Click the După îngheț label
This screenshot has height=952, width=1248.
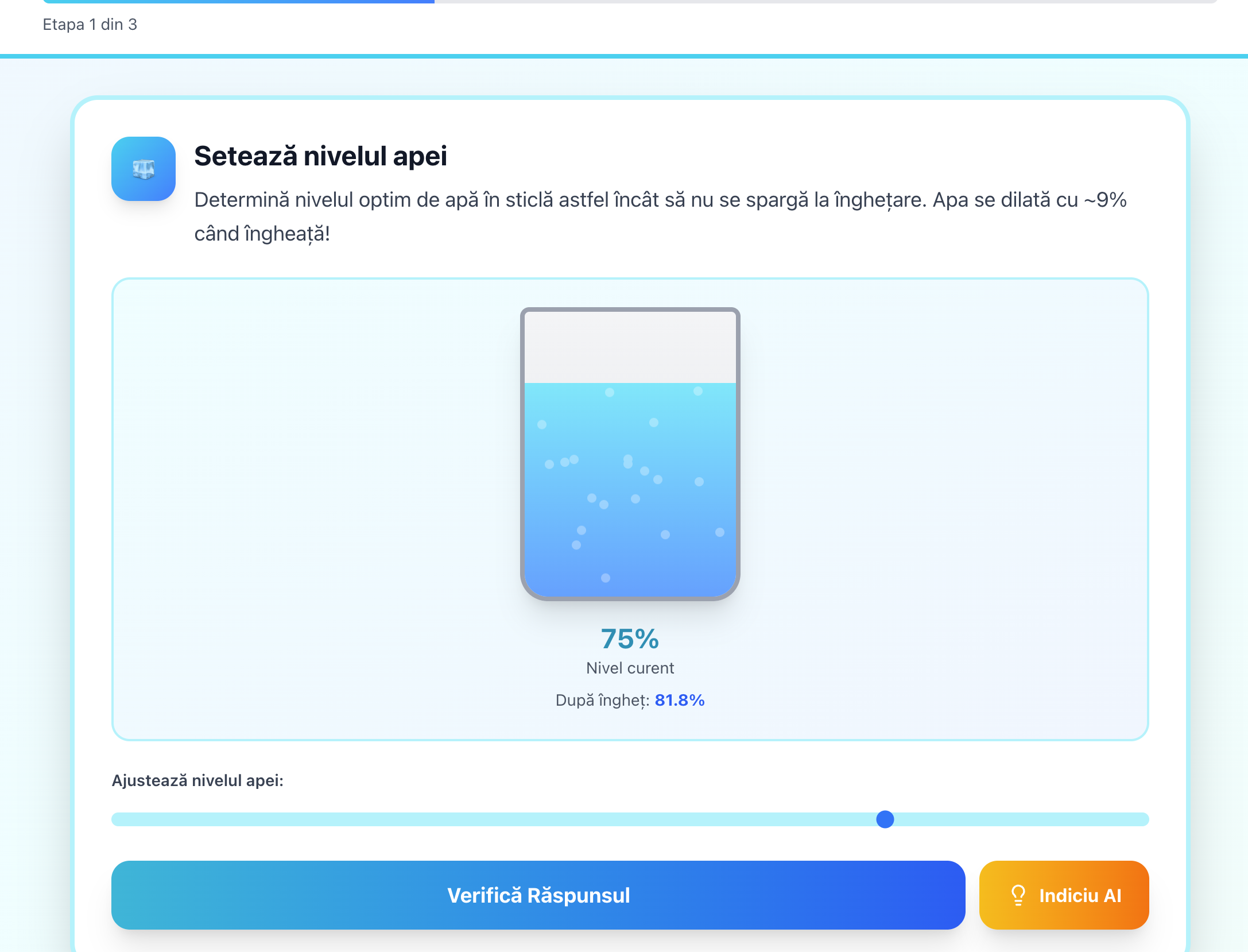pos(602,701)
